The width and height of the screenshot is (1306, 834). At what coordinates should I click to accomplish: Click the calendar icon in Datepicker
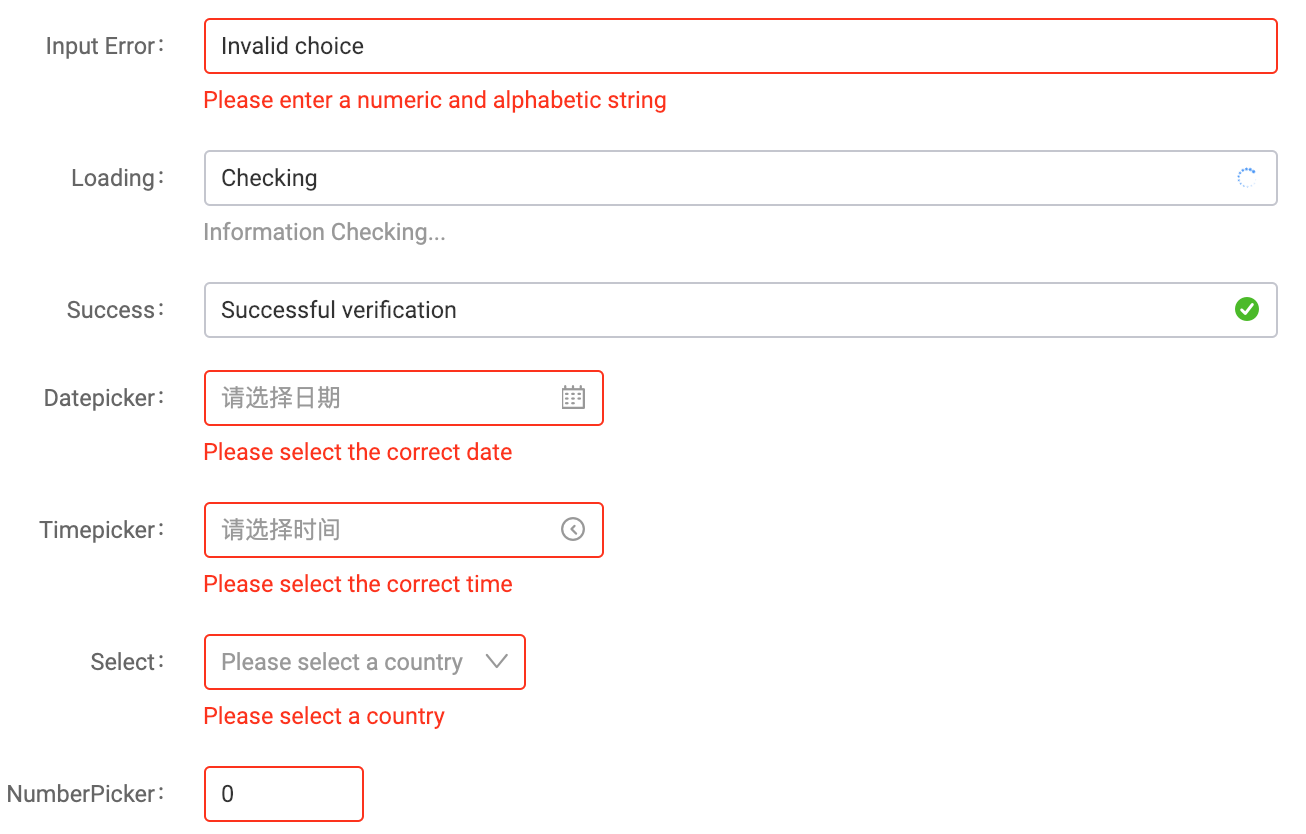(573, 398)
